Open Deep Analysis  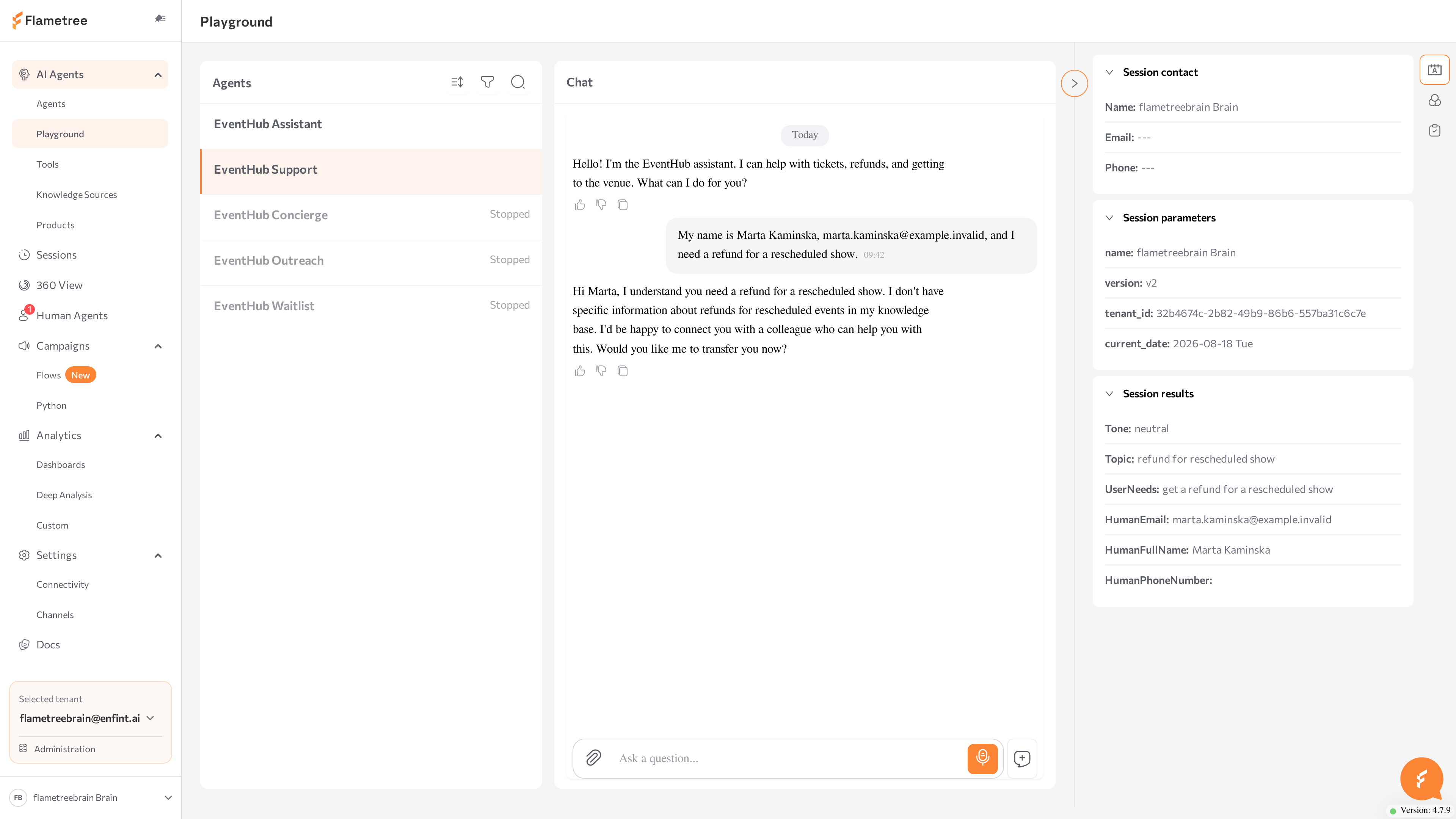64,495
